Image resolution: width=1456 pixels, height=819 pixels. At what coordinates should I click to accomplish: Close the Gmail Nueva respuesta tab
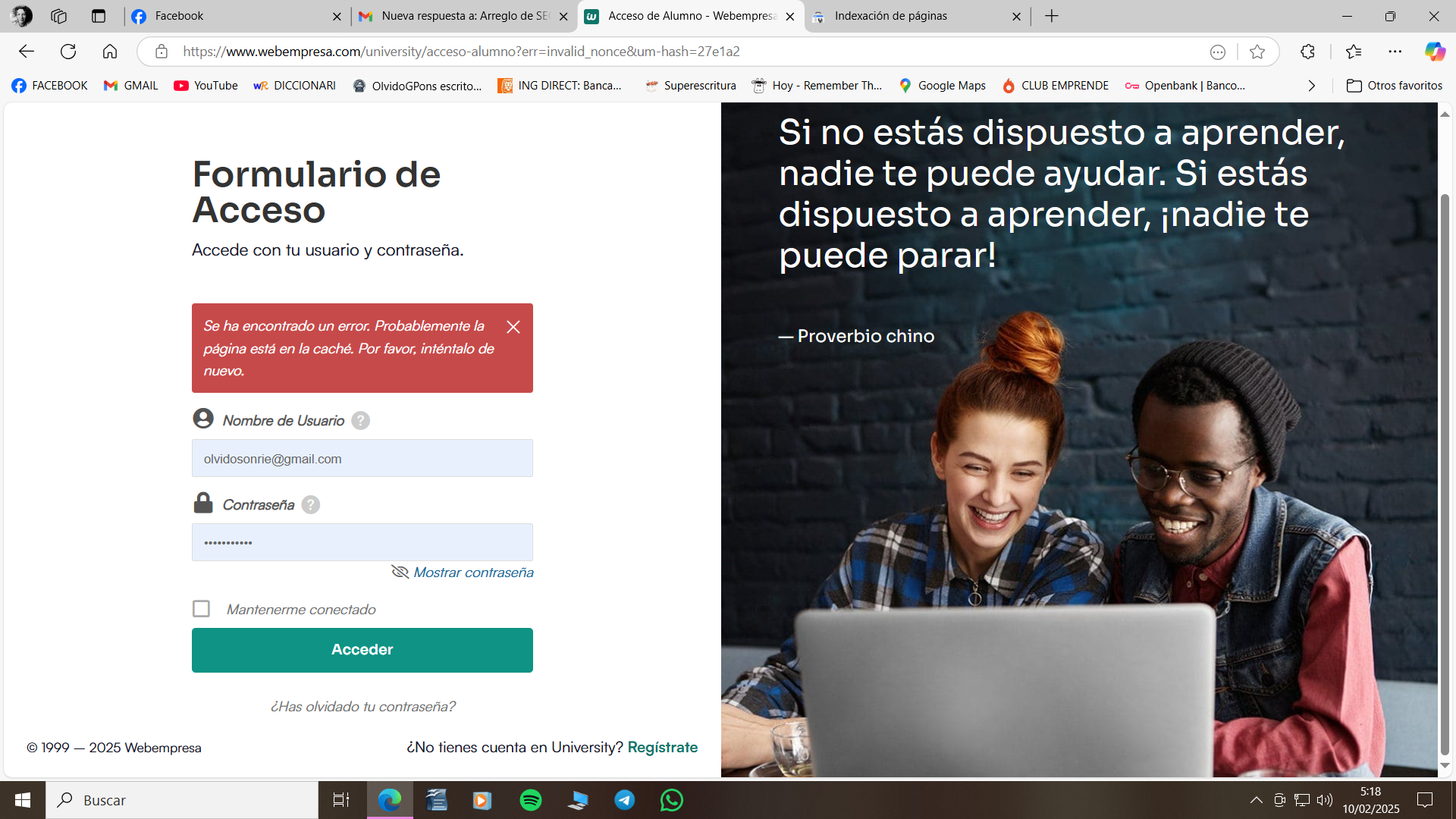pyautogui.click(x=563, y=16)
